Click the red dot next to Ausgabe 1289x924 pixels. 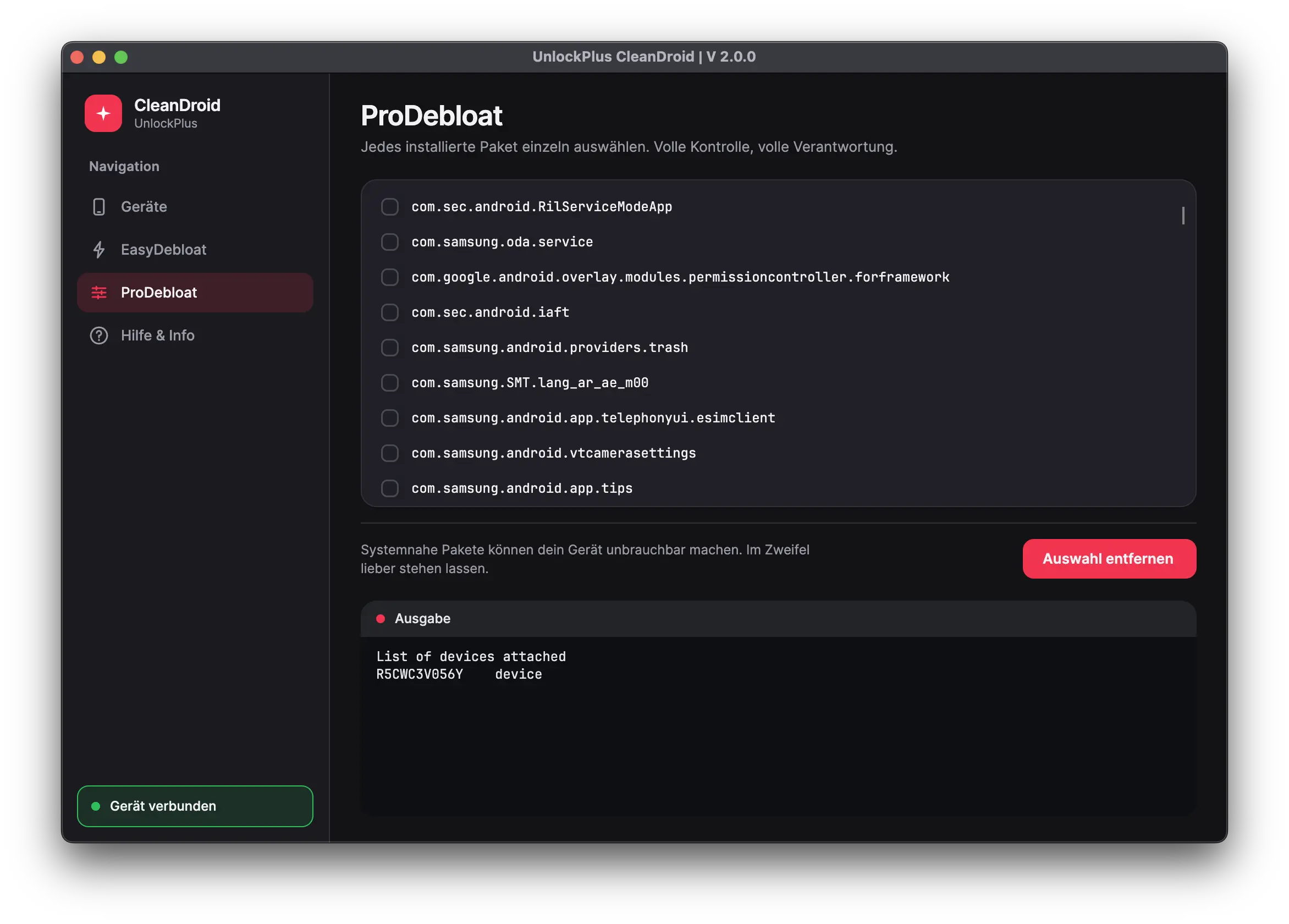click(381, 619)
